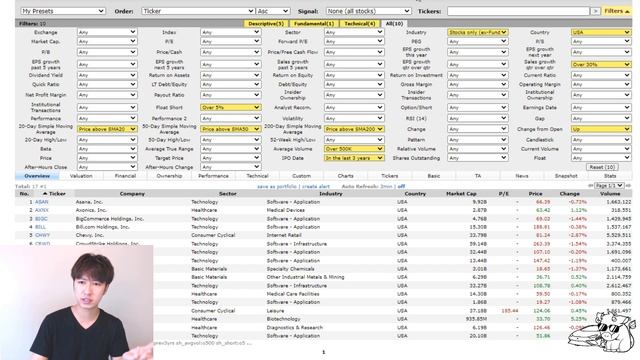Viewport: 640px width, 360px height.
Task: Change Country filter set to USA
Action: click(x=601, y=32)
